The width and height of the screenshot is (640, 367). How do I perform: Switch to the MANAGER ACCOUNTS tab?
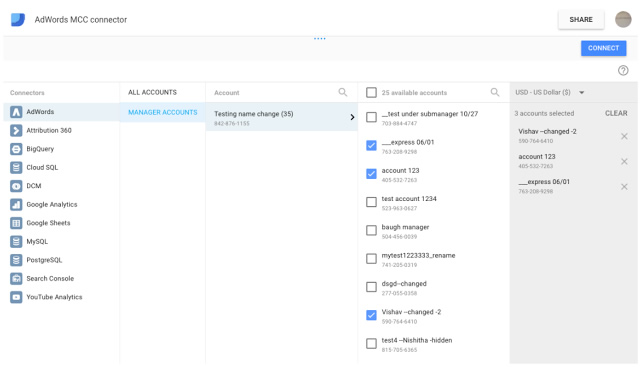(162, 112)
